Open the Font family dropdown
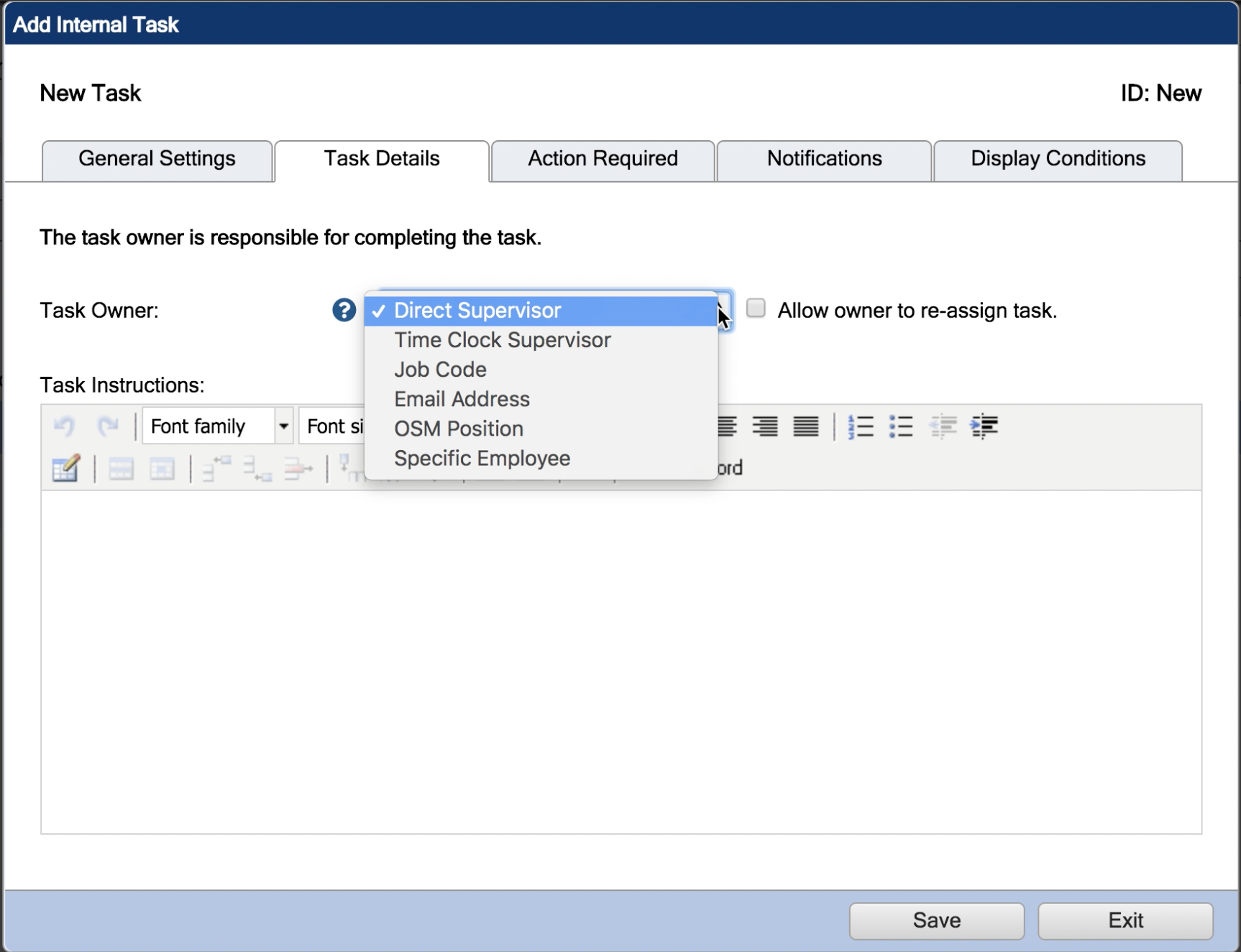1241x952 pixels. click(x=283, y=426)
